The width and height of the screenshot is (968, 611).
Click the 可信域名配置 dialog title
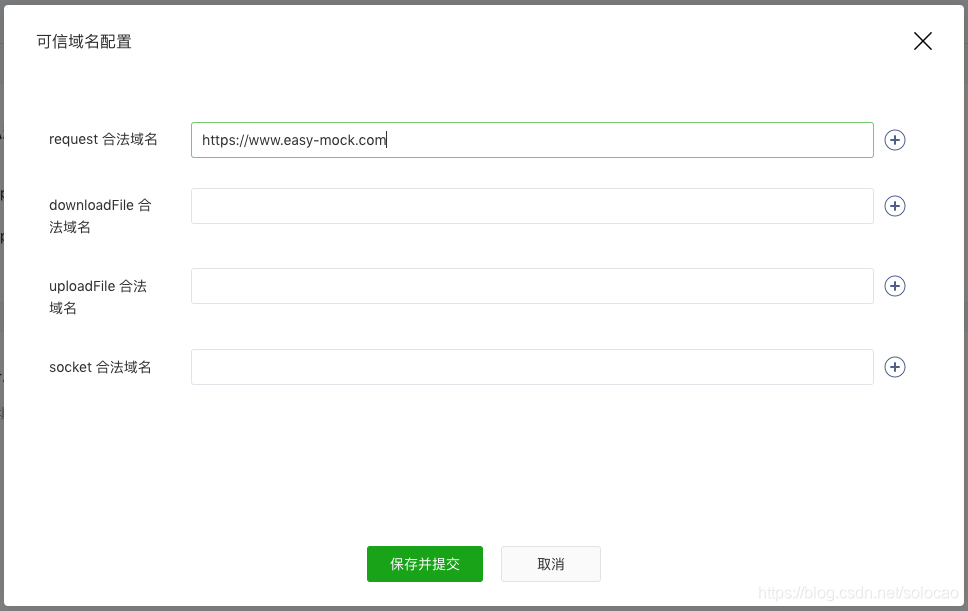84,42
